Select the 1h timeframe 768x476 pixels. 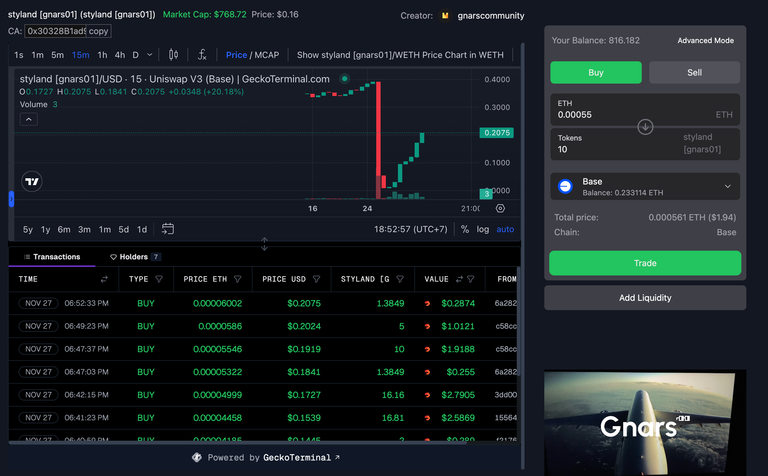click(102, 55)
